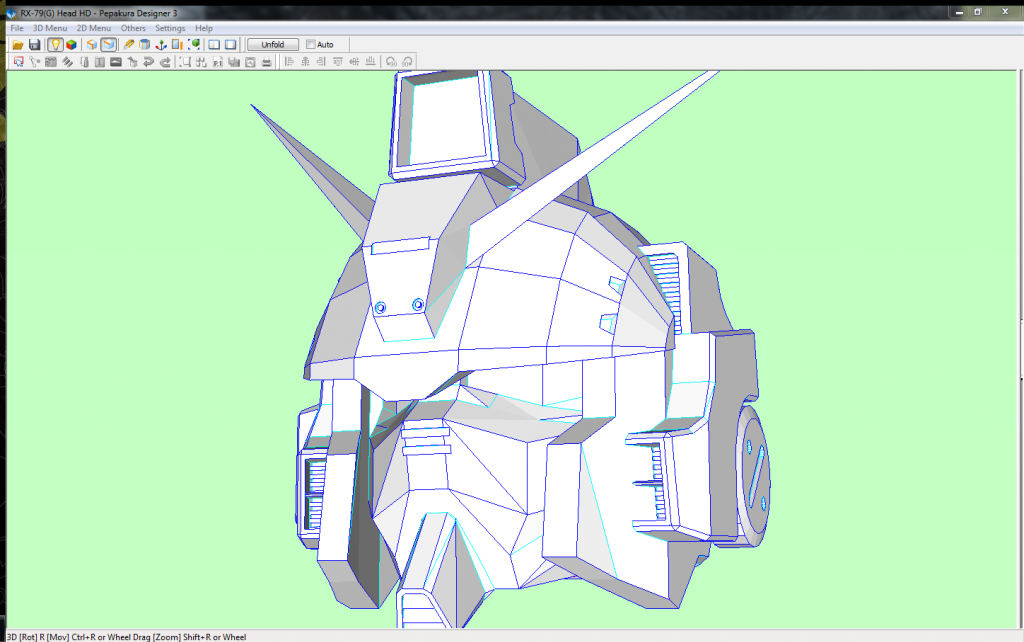Click the scale measurement icon

(177, 44)
